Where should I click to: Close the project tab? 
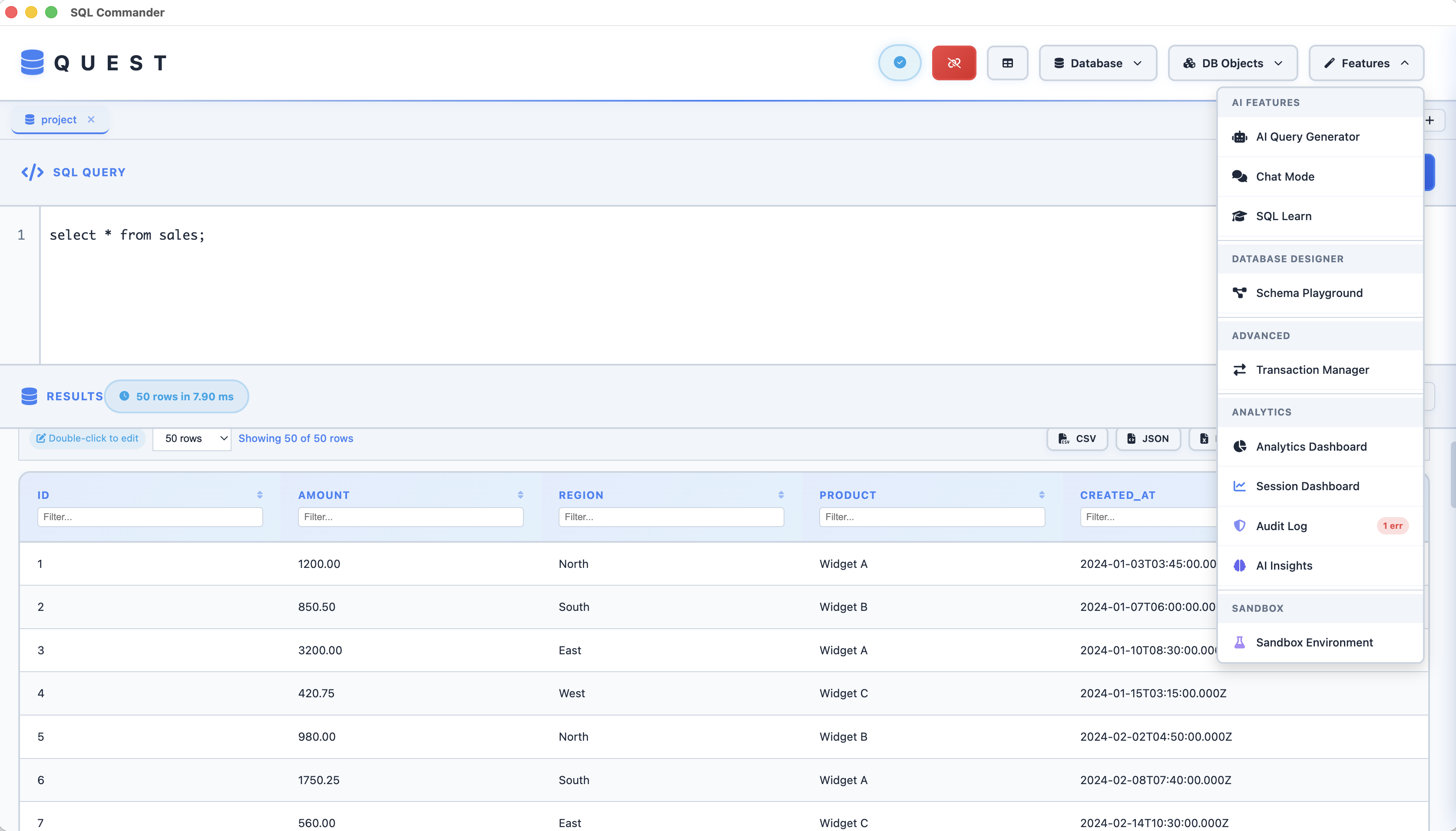point(91,119)
